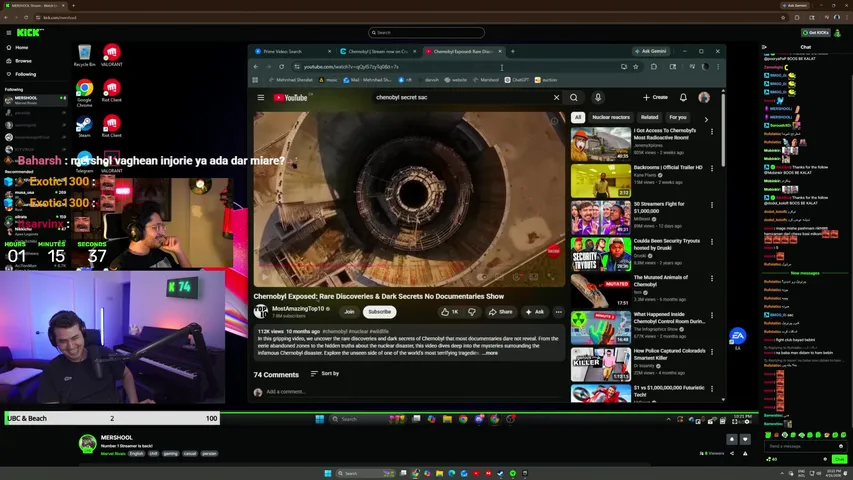Open the top VALORANT desktop shortcut
Image resolution: width=853 pixels, height=480 pixels.
click(112, 56)
